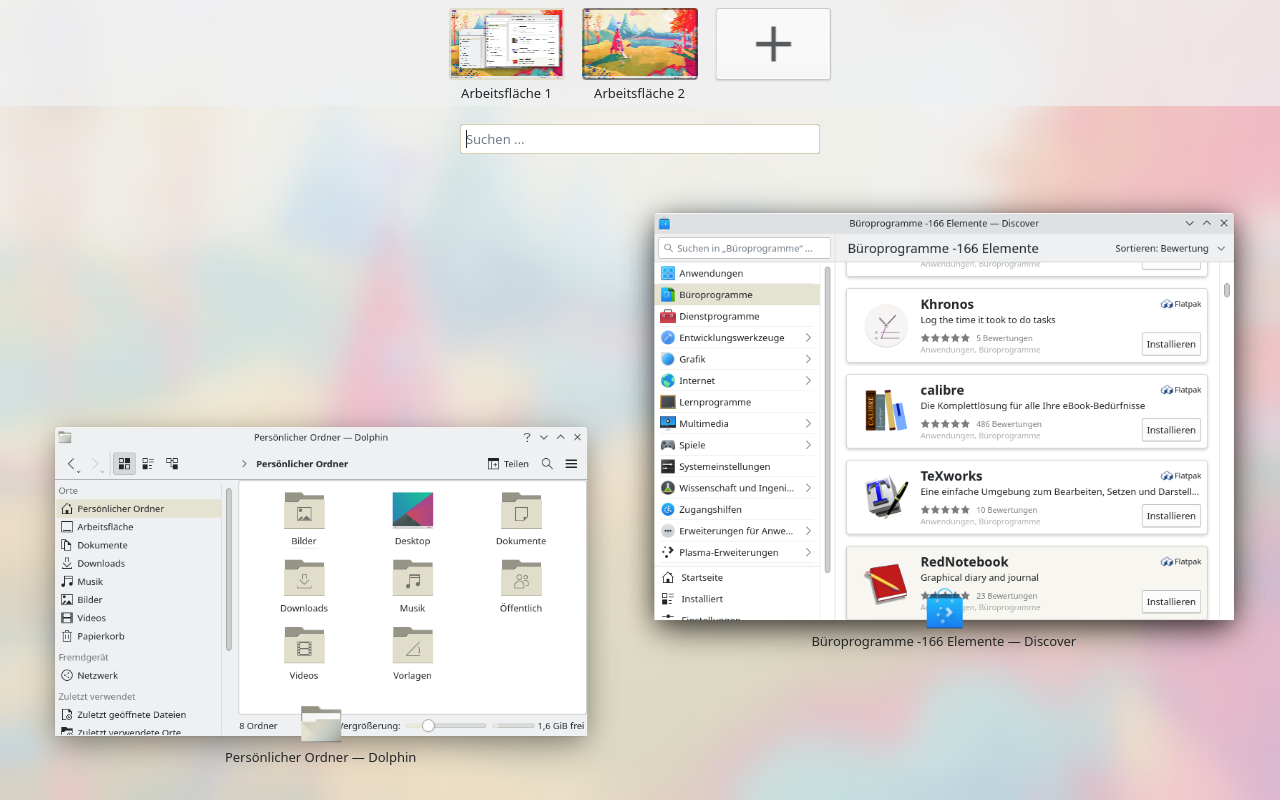
Task: Expand the Erweiterungen für Anwe… chevron
Action: (808, 531)
